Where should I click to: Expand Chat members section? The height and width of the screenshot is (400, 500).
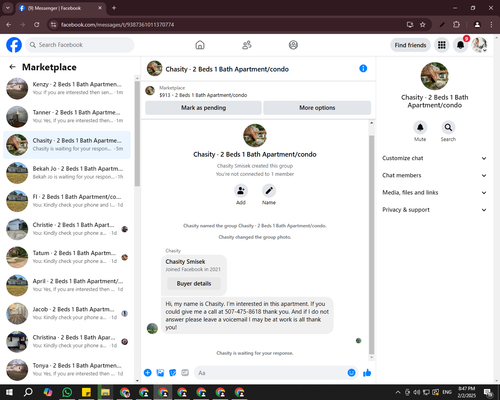tap(434, 175)
